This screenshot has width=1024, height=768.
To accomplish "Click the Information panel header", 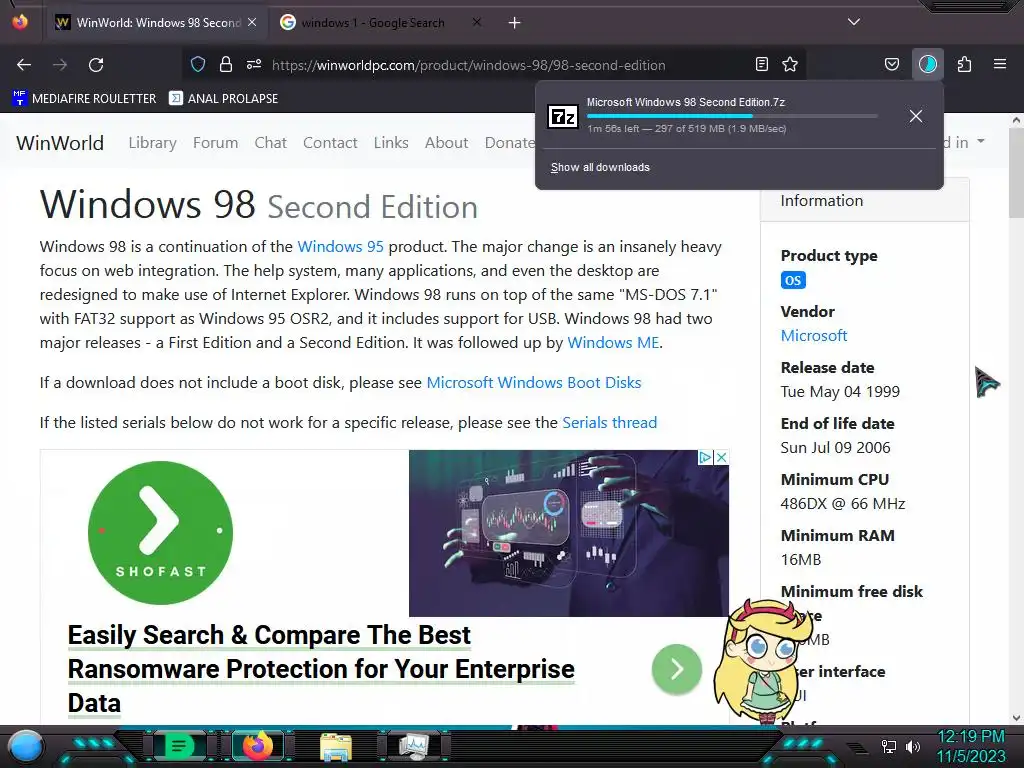I will [865, 200].
